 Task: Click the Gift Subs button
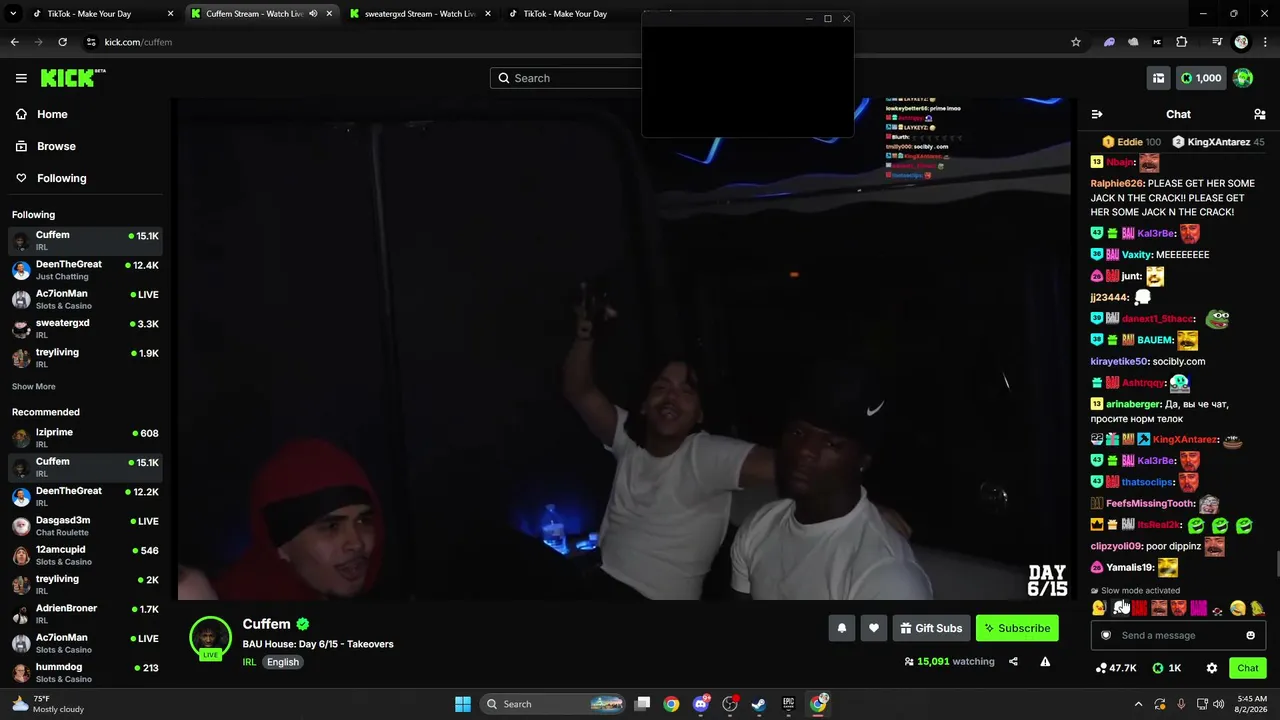click(x=931, y=628)
